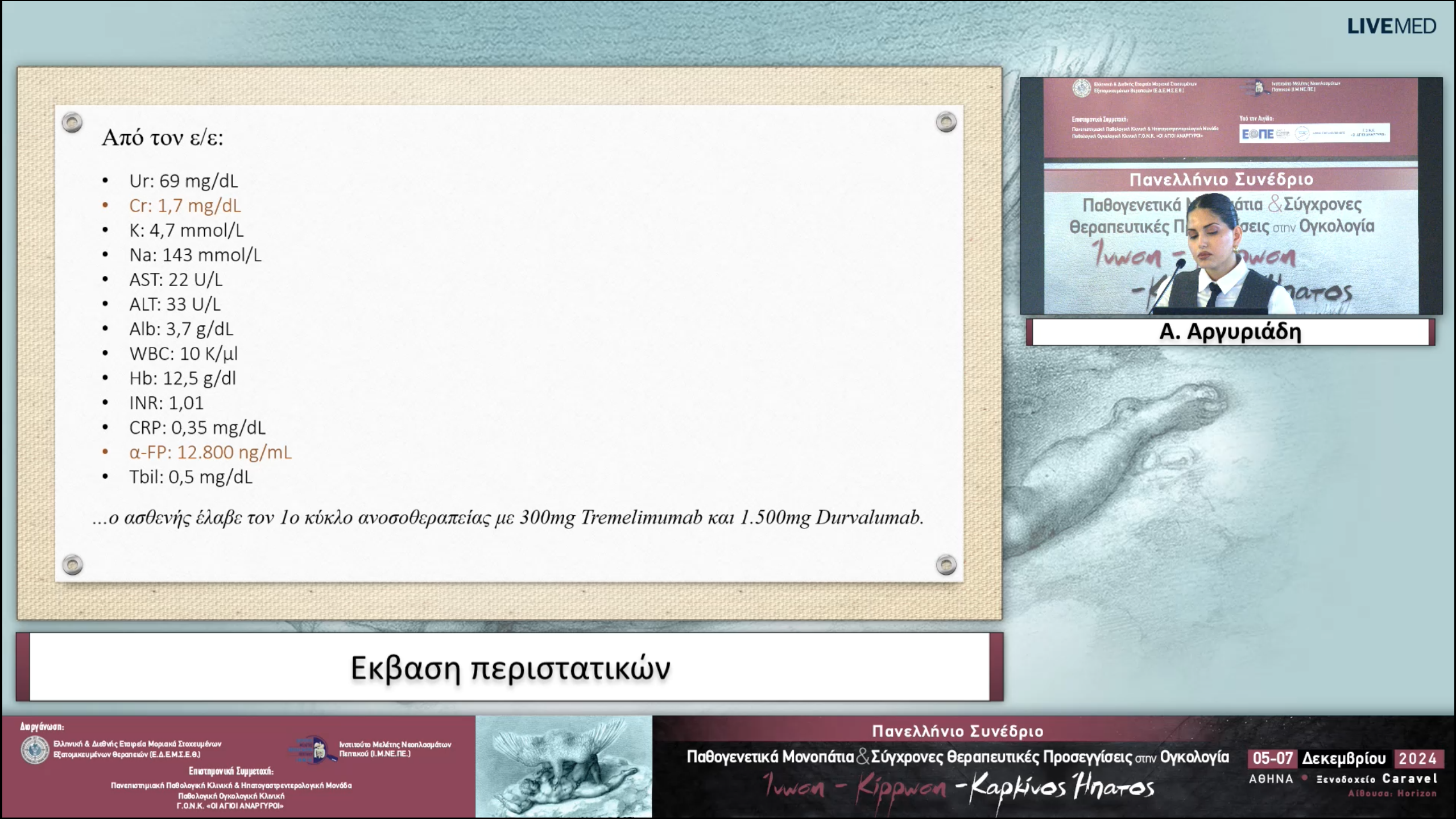1456x819 pixels.
Task: Click the WBC: 10 K/μl line
Action: (183, 354)
